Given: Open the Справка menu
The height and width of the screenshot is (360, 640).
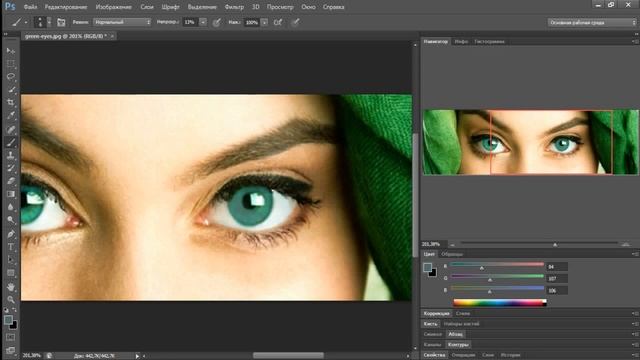Looking at the screenshot, I should (x=333, y=7).
